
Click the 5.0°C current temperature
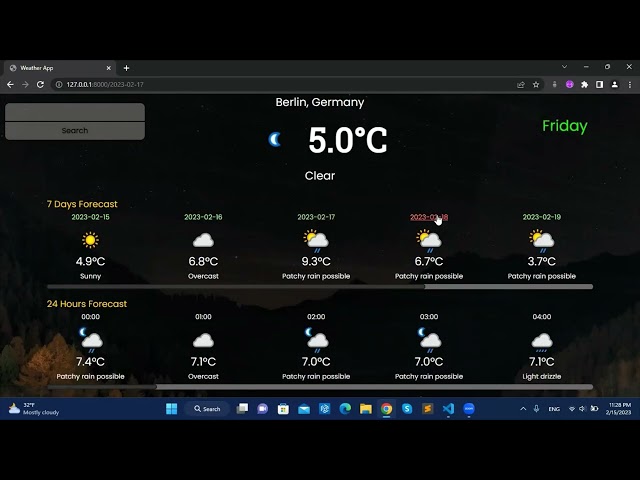pyautogui.click(x=348, y=140)
